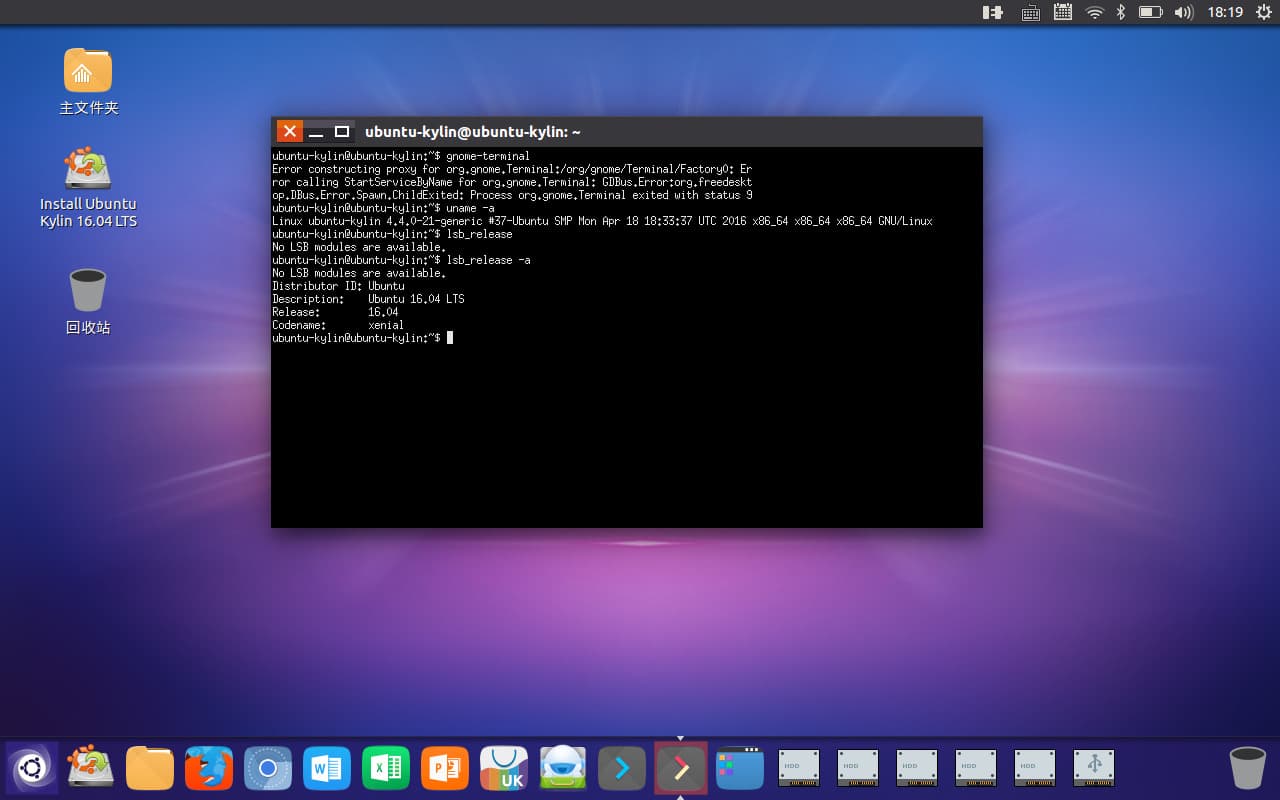Click the blue-arrow terminal icon in dock
This screenshot has width=1280, height=800.
click(x=622, y=768)
